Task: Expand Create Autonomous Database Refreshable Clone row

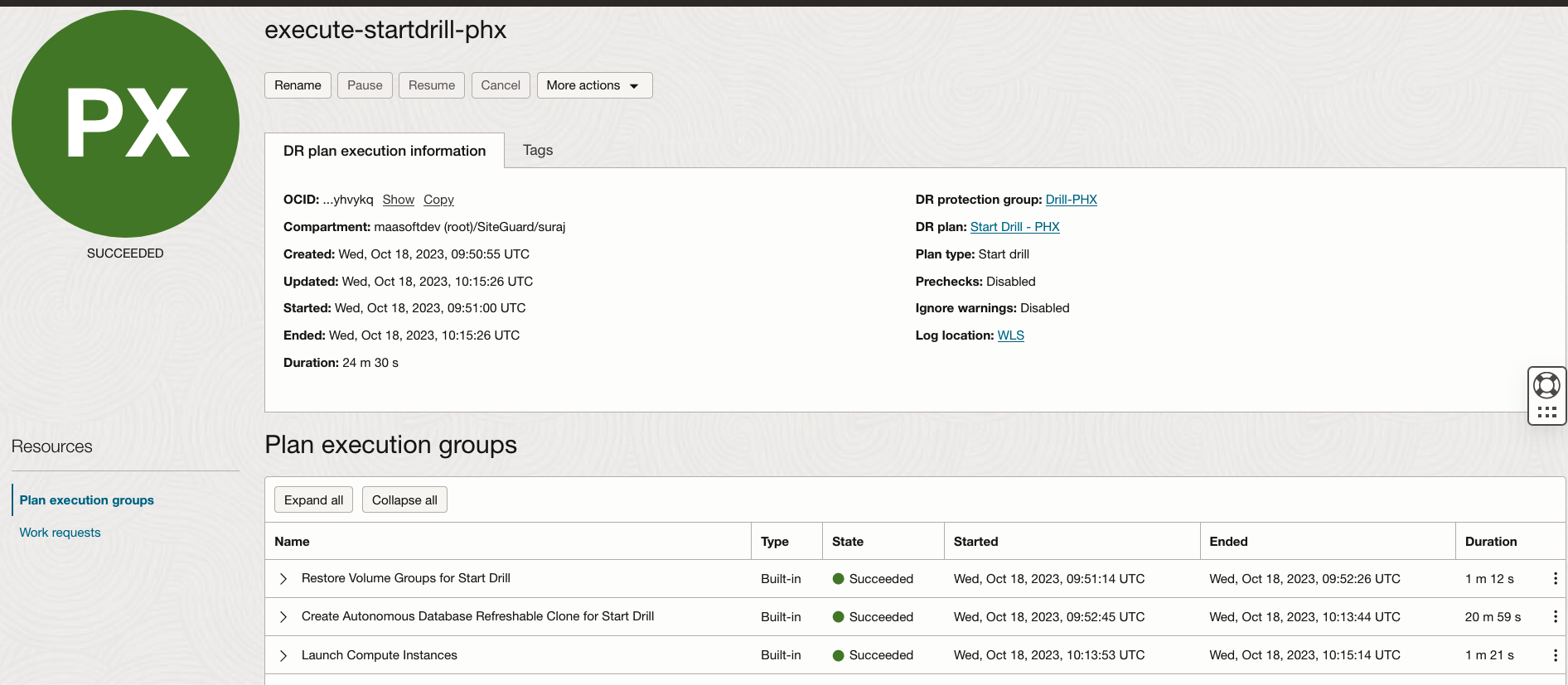Action: [283, 617]
